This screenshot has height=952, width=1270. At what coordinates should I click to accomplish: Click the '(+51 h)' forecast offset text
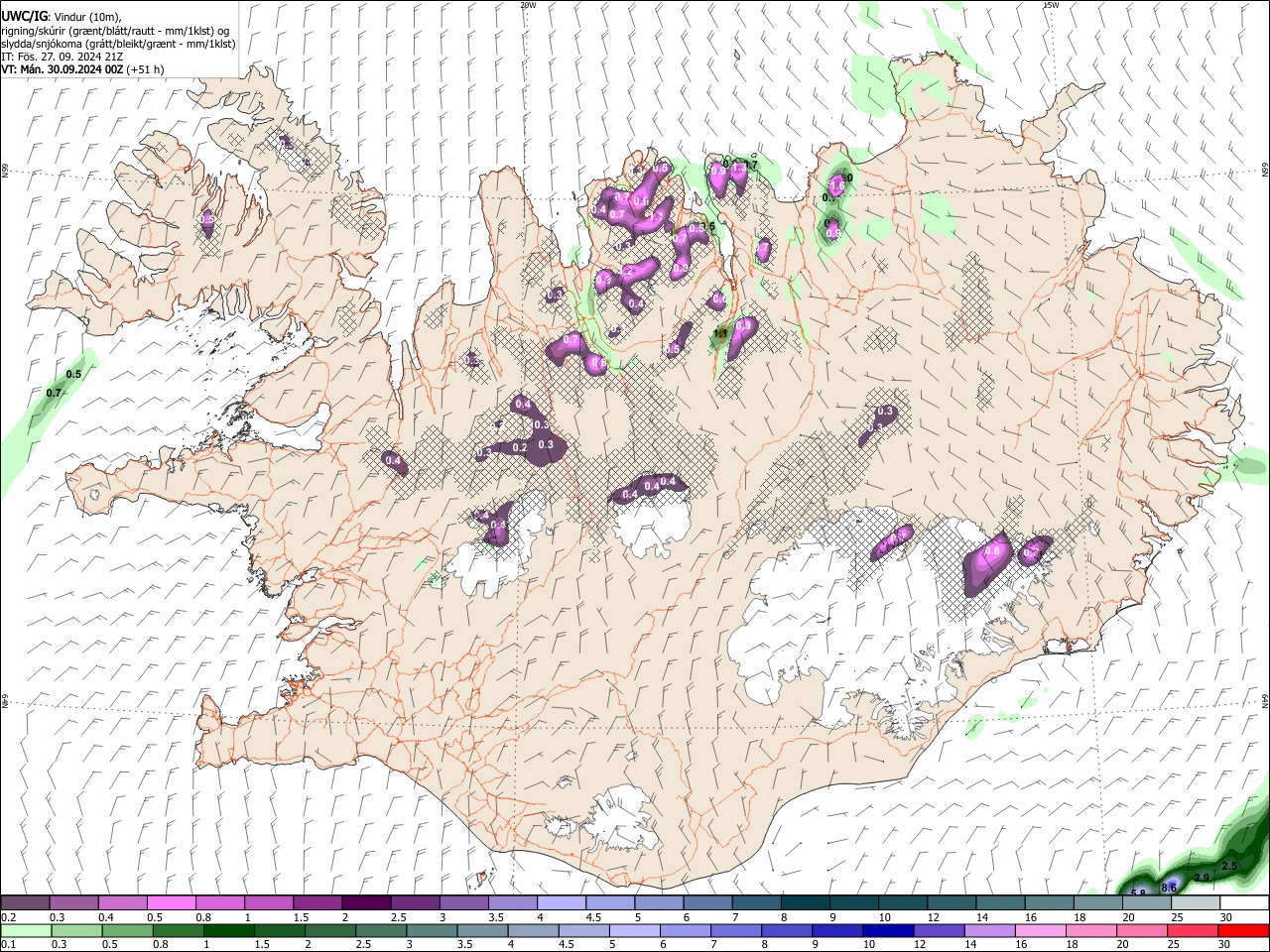click(x=146, y=69)
